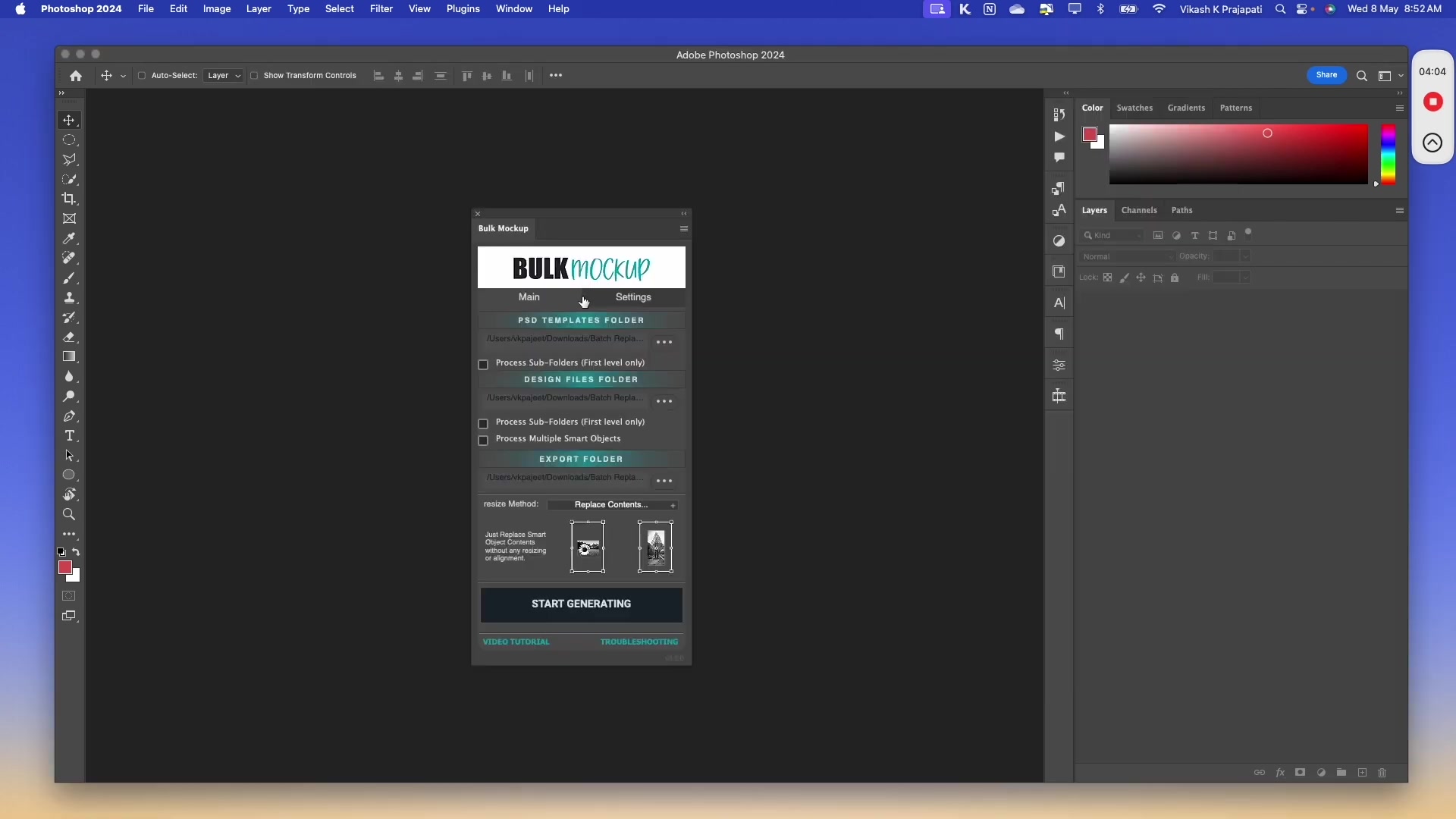The image size is (1456, 819).
Task: Enable Process Multiple Smart Objects
Action: [483, 441]
